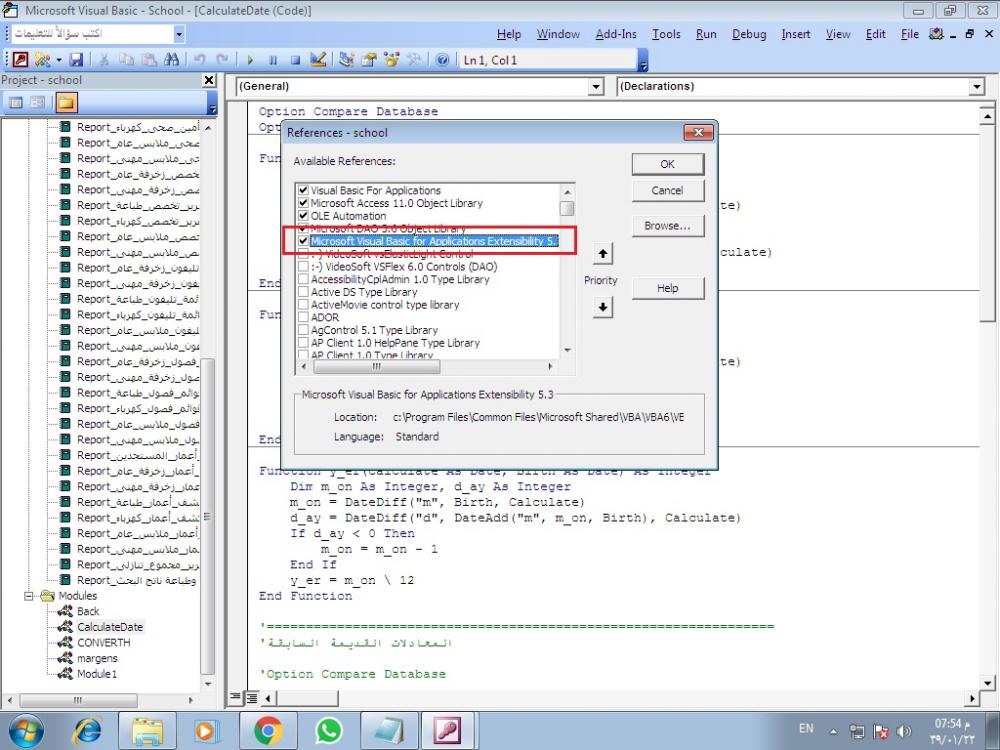Image resolution: width=1000 pixels, height=750 pixels.
Task: Open the help question box dropdown arrow
Action: [179, 34]
